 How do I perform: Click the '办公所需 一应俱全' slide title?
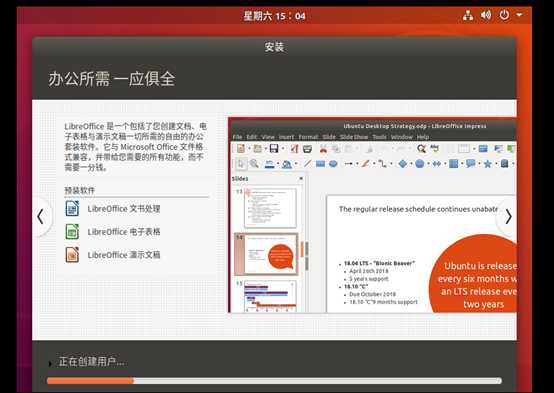[x=112, y=79]
